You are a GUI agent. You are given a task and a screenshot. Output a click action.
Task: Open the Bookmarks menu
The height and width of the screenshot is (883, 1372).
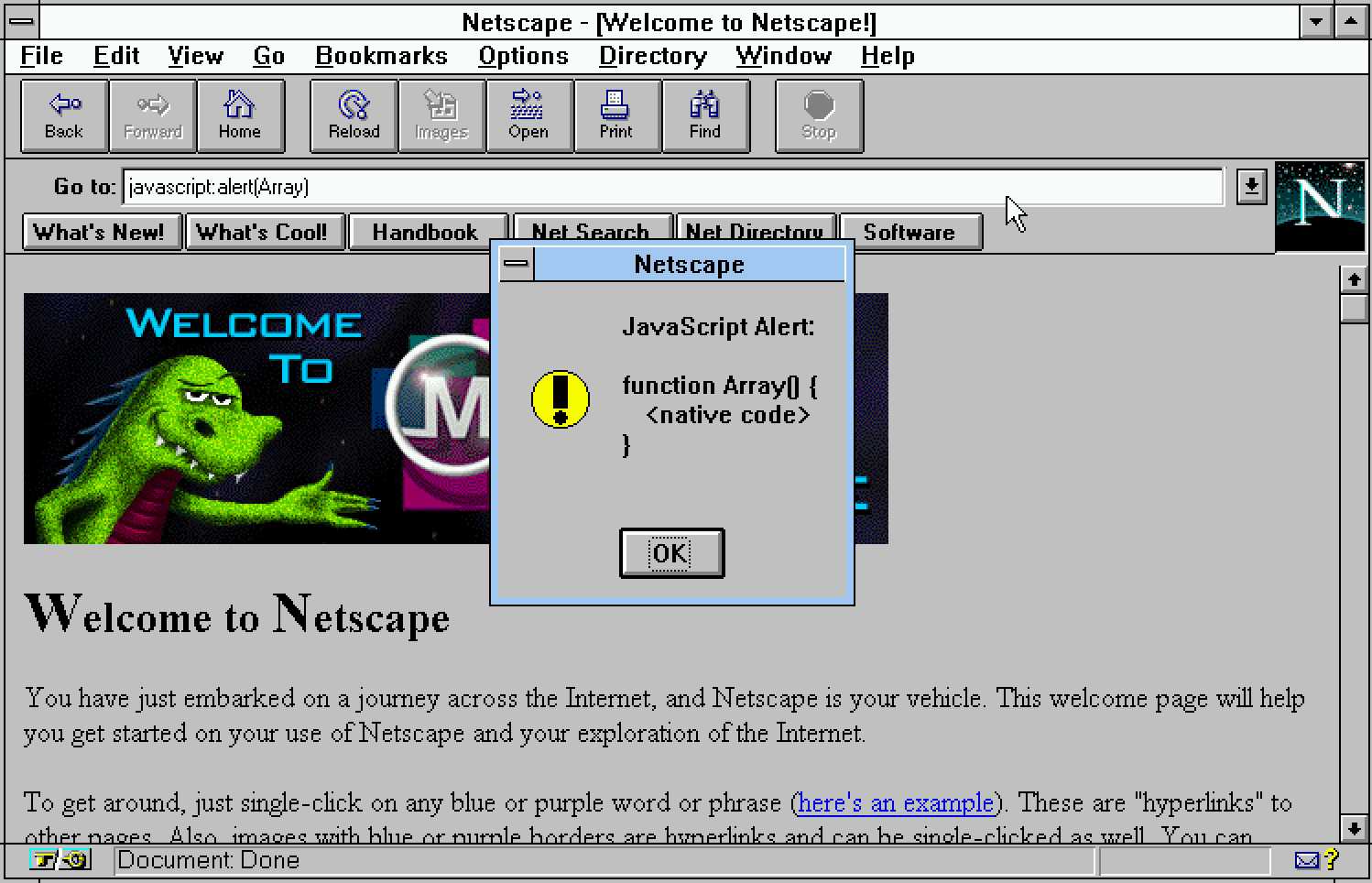click(x=381, y=56)
